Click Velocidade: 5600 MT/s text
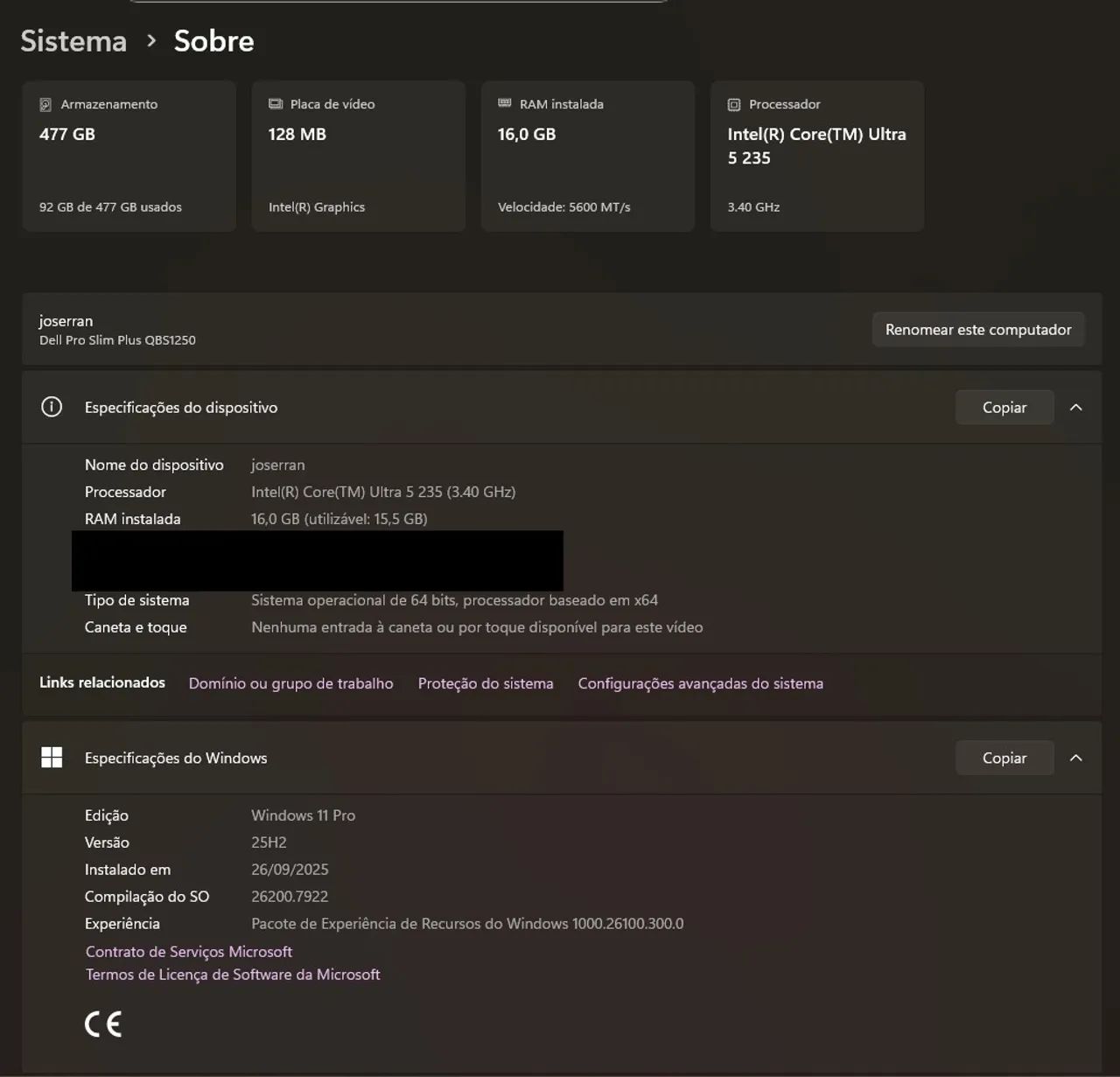Screen dimensions: 1120x1077 point(564,207)
